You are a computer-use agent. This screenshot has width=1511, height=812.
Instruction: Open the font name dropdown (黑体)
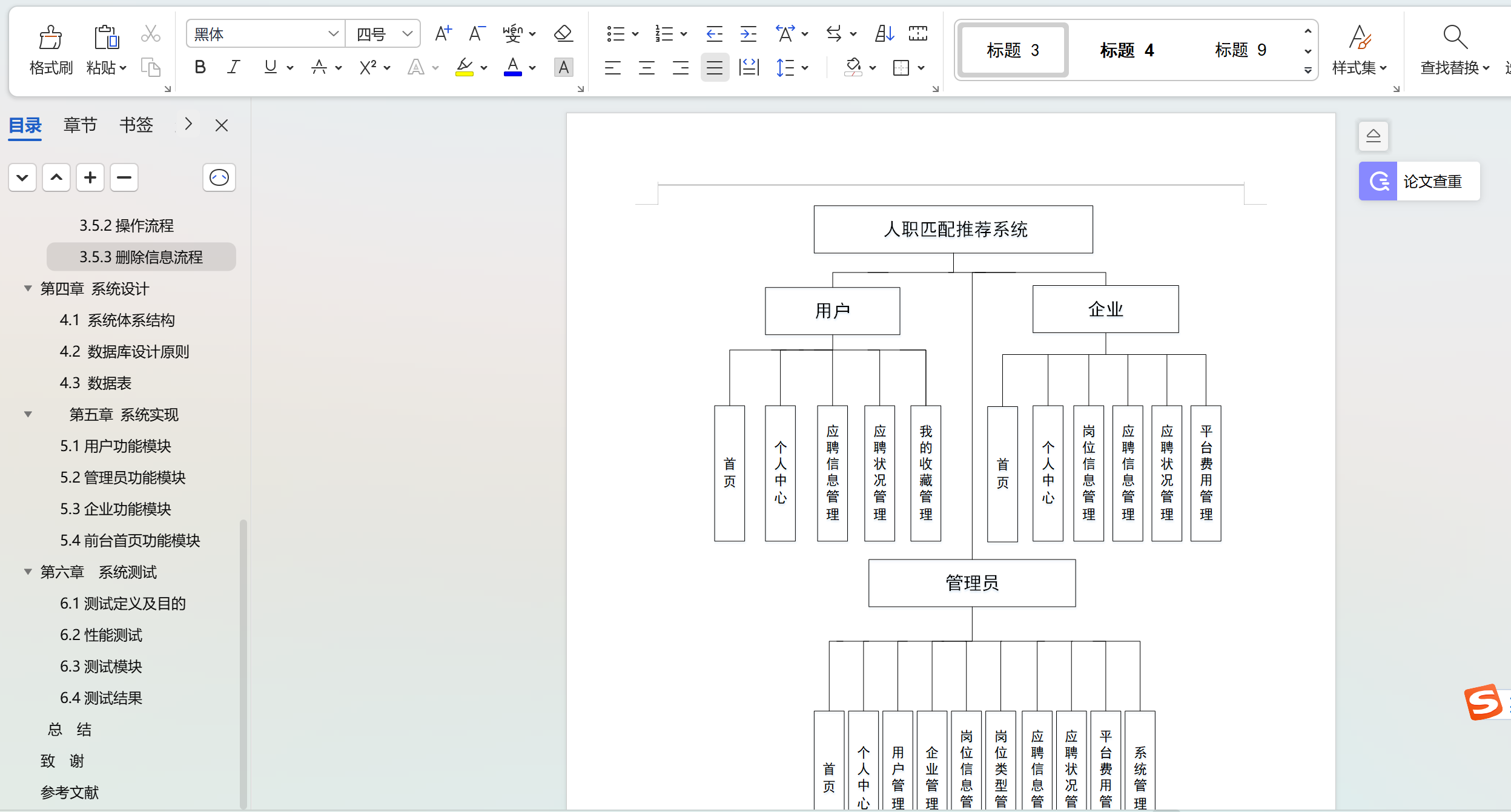[332, 34]
